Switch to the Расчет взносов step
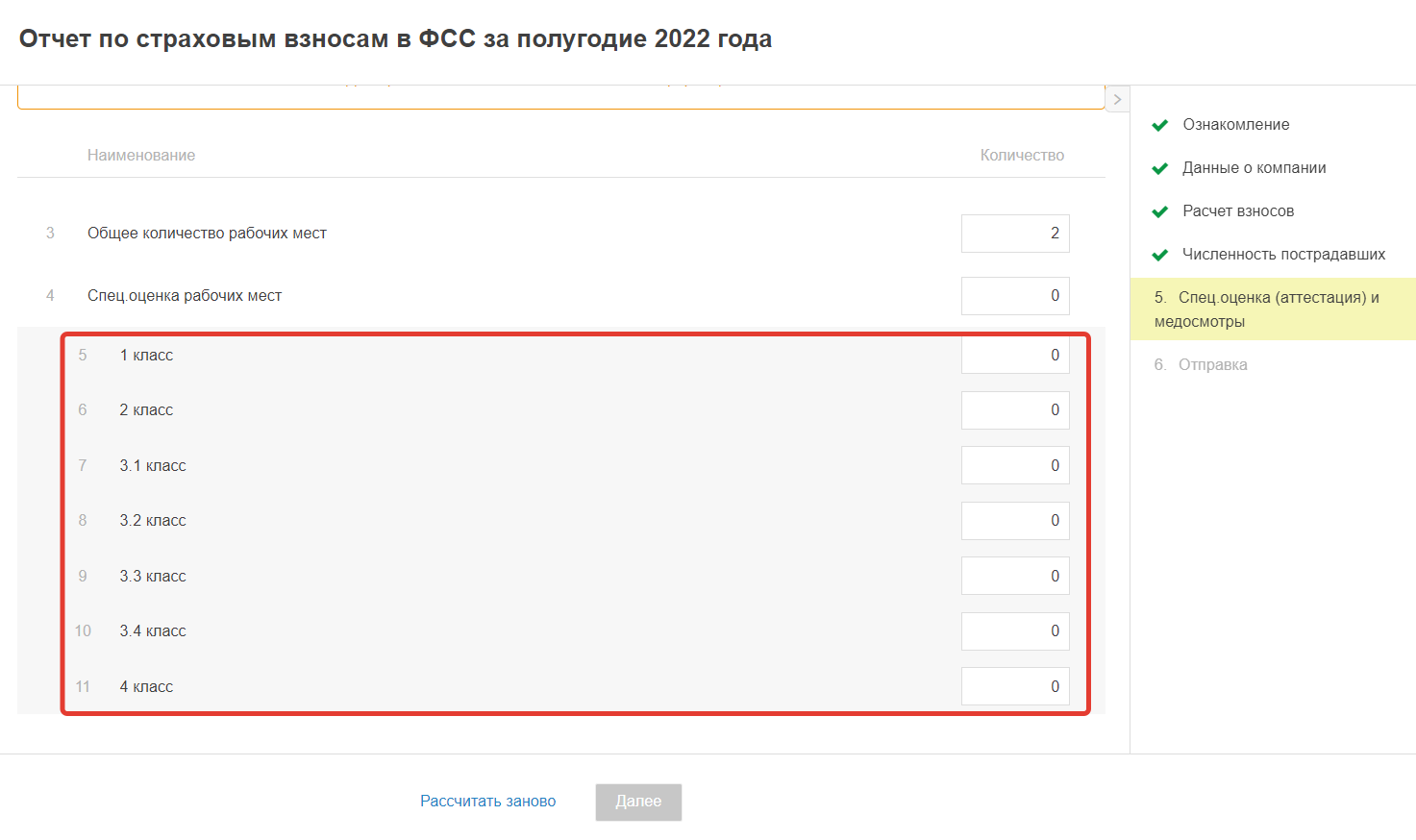This screenshot has width=1416, height=840. point(1238,211)
